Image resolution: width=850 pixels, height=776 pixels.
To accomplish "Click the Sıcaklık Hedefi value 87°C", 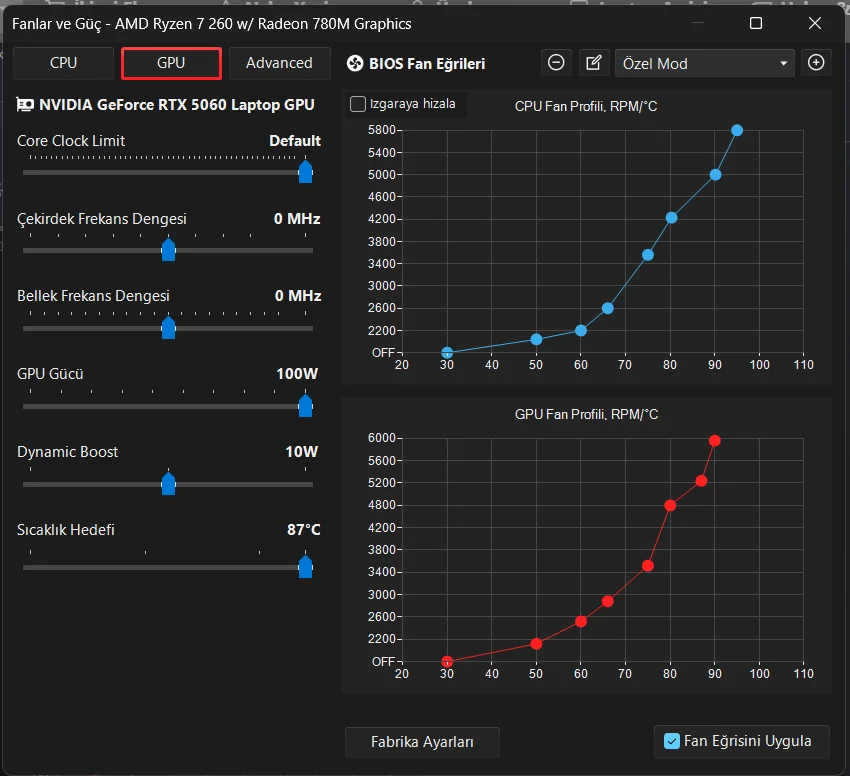I will [304, 530].
